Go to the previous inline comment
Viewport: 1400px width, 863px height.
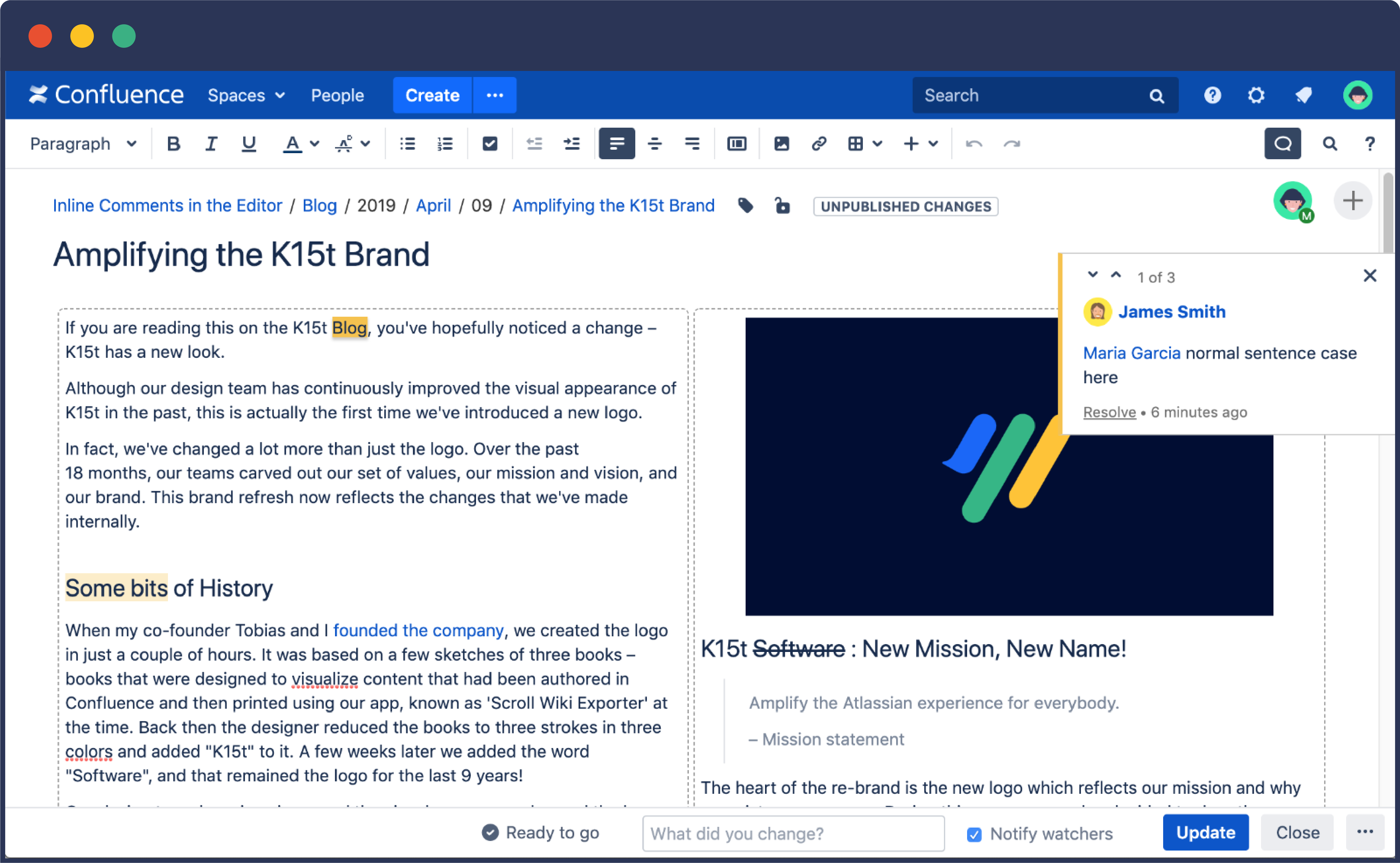1116,275
